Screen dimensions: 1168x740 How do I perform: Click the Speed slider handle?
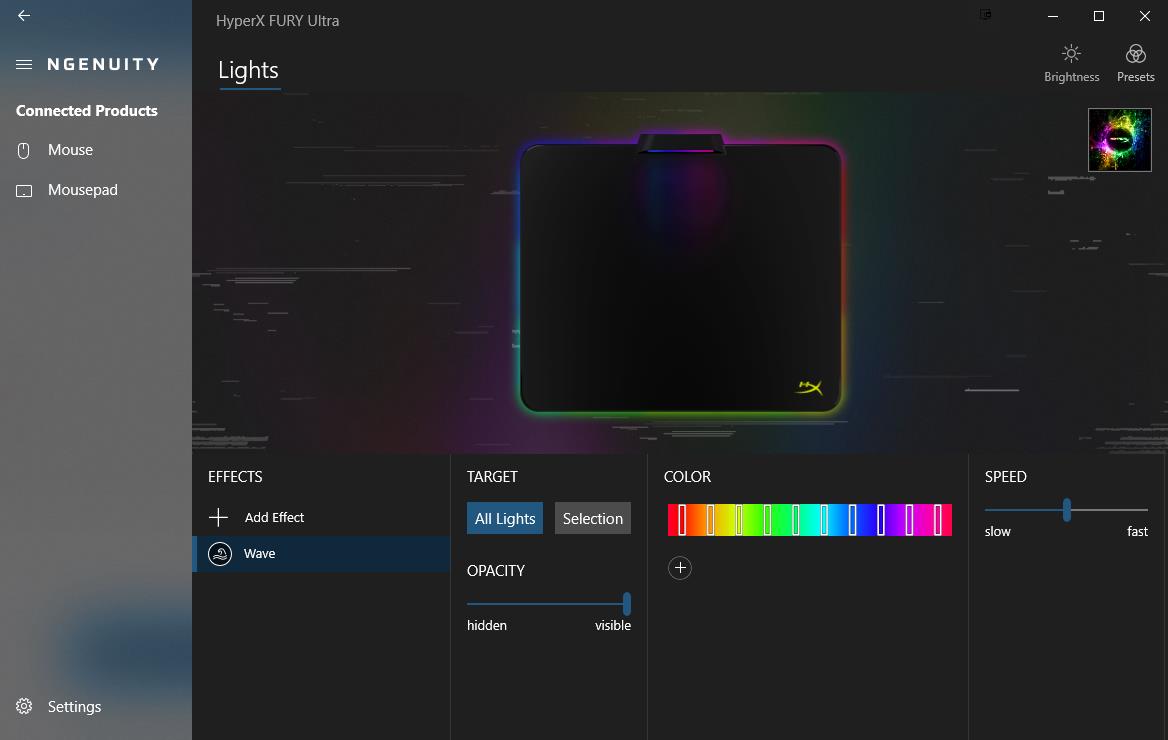(x=1067, y=510)
